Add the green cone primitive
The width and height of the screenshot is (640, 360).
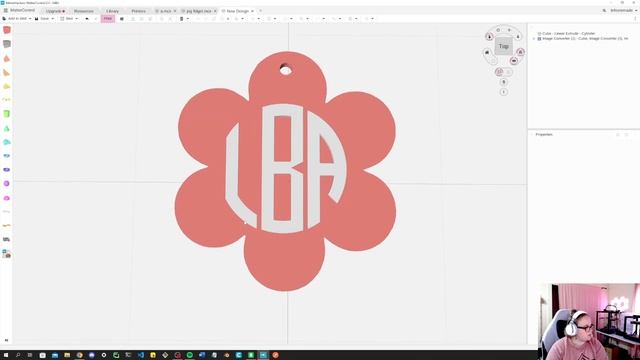click(x=7, y=128)
